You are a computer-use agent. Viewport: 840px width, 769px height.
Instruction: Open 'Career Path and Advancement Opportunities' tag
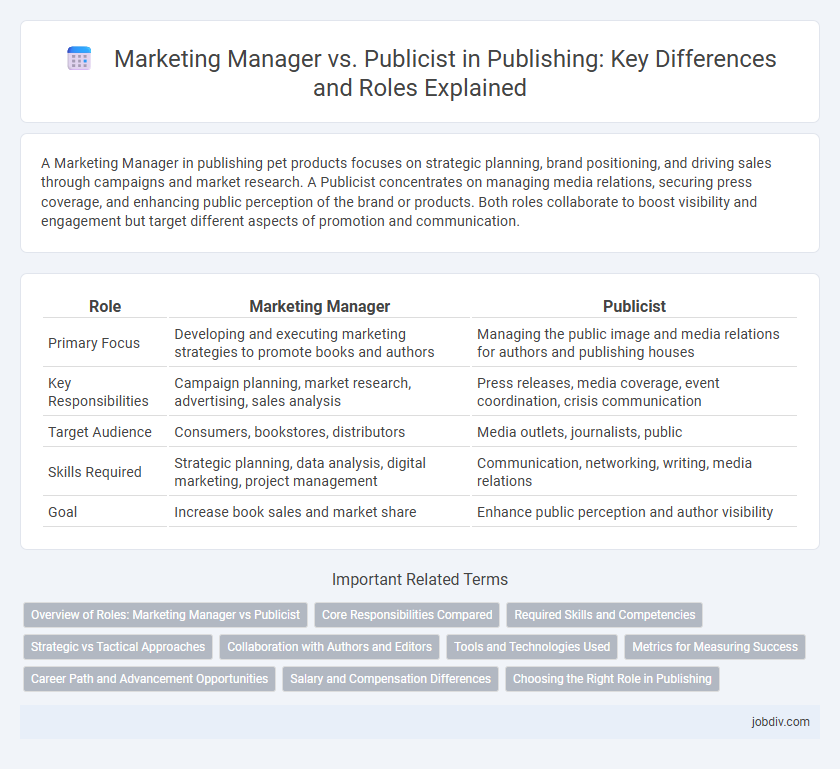click(x=149, y=678)
